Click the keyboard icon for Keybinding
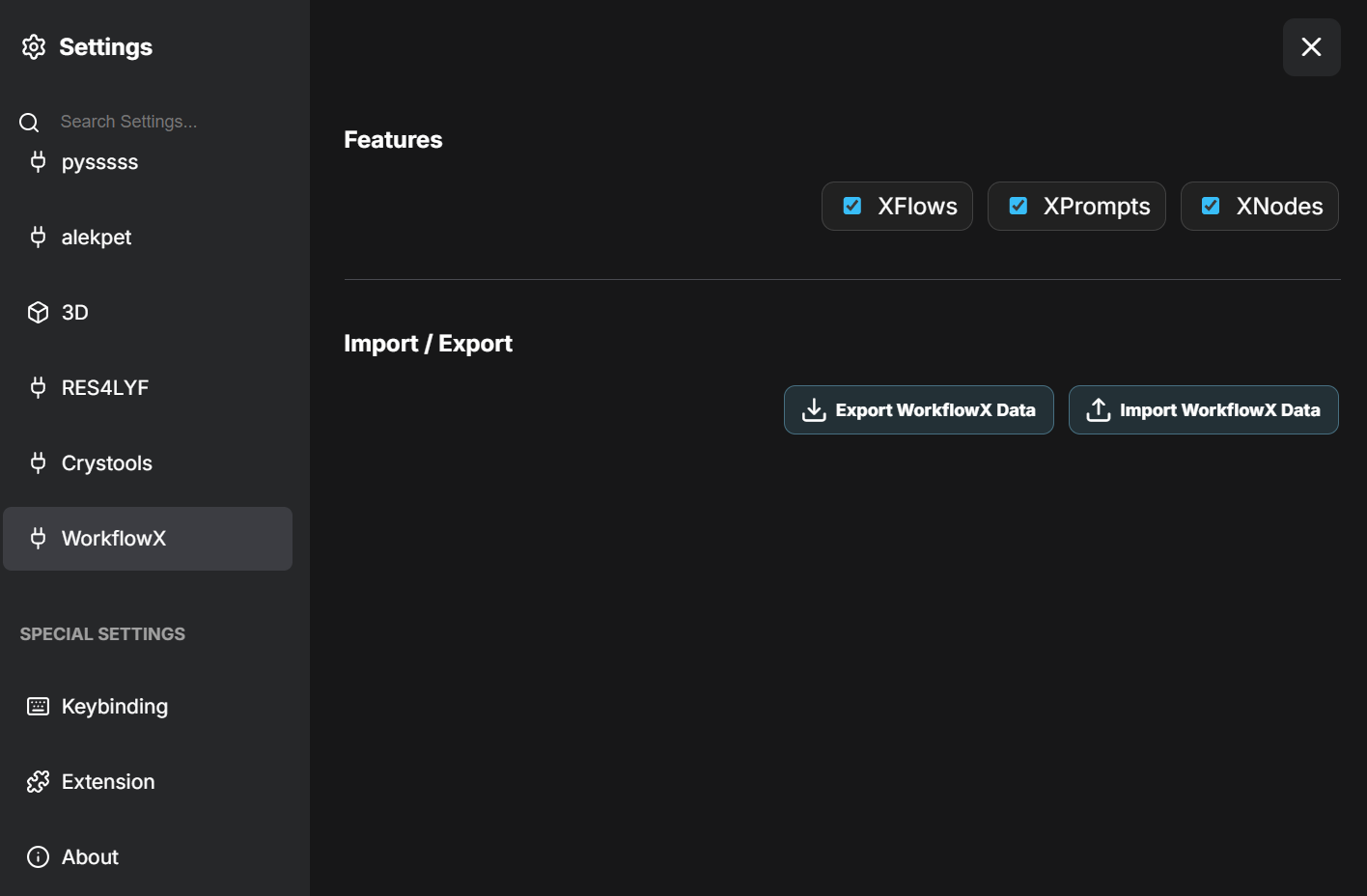The image size is (1367, 896). coord(38,707)
